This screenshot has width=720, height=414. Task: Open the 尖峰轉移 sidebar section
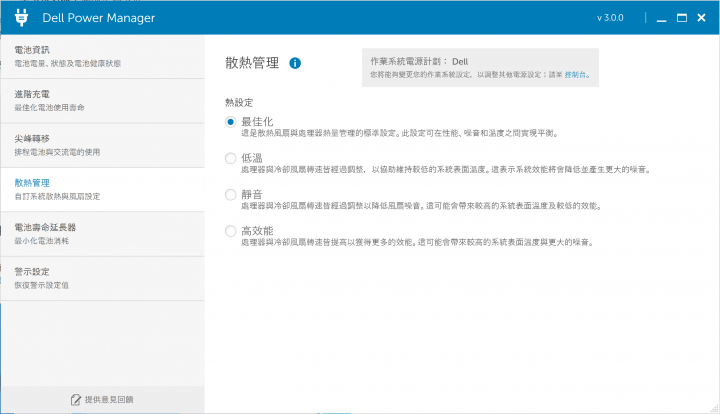click(102, 145)
